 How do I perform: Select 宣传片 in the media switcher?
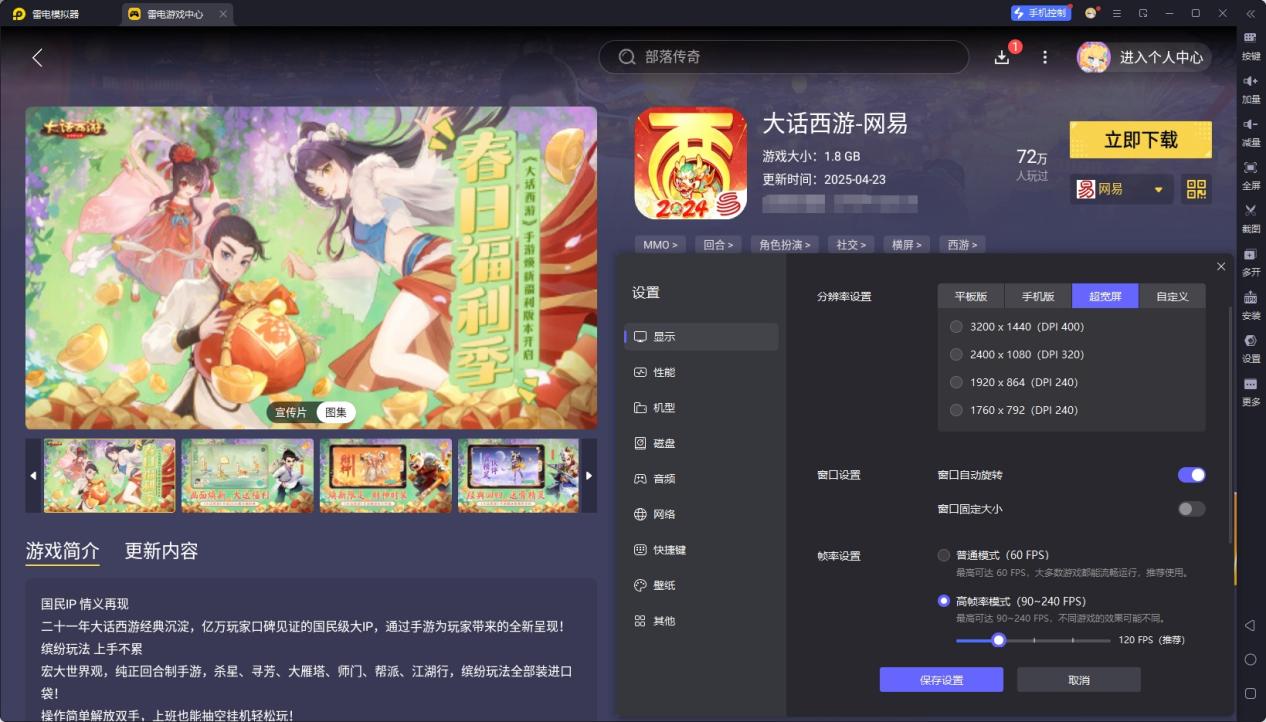(x=291, y=412)
